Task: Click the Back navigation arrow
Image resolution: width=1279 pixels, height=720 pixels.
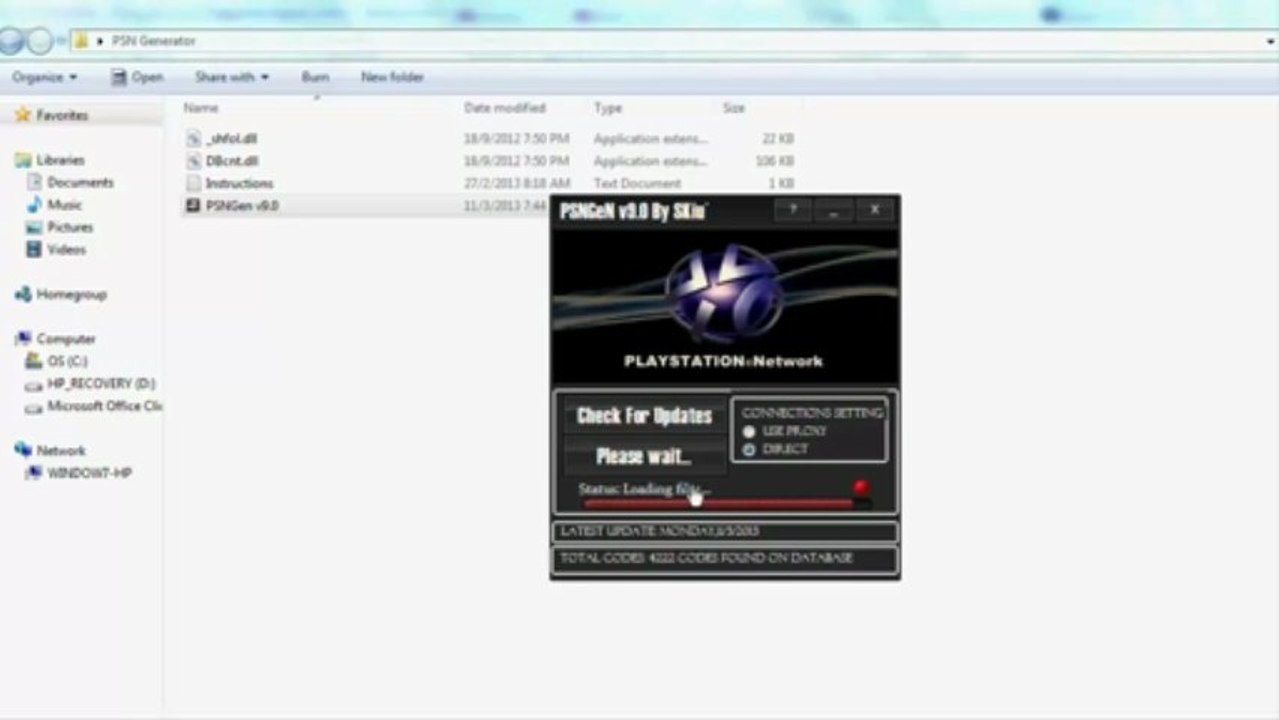Action: [11, 41]
